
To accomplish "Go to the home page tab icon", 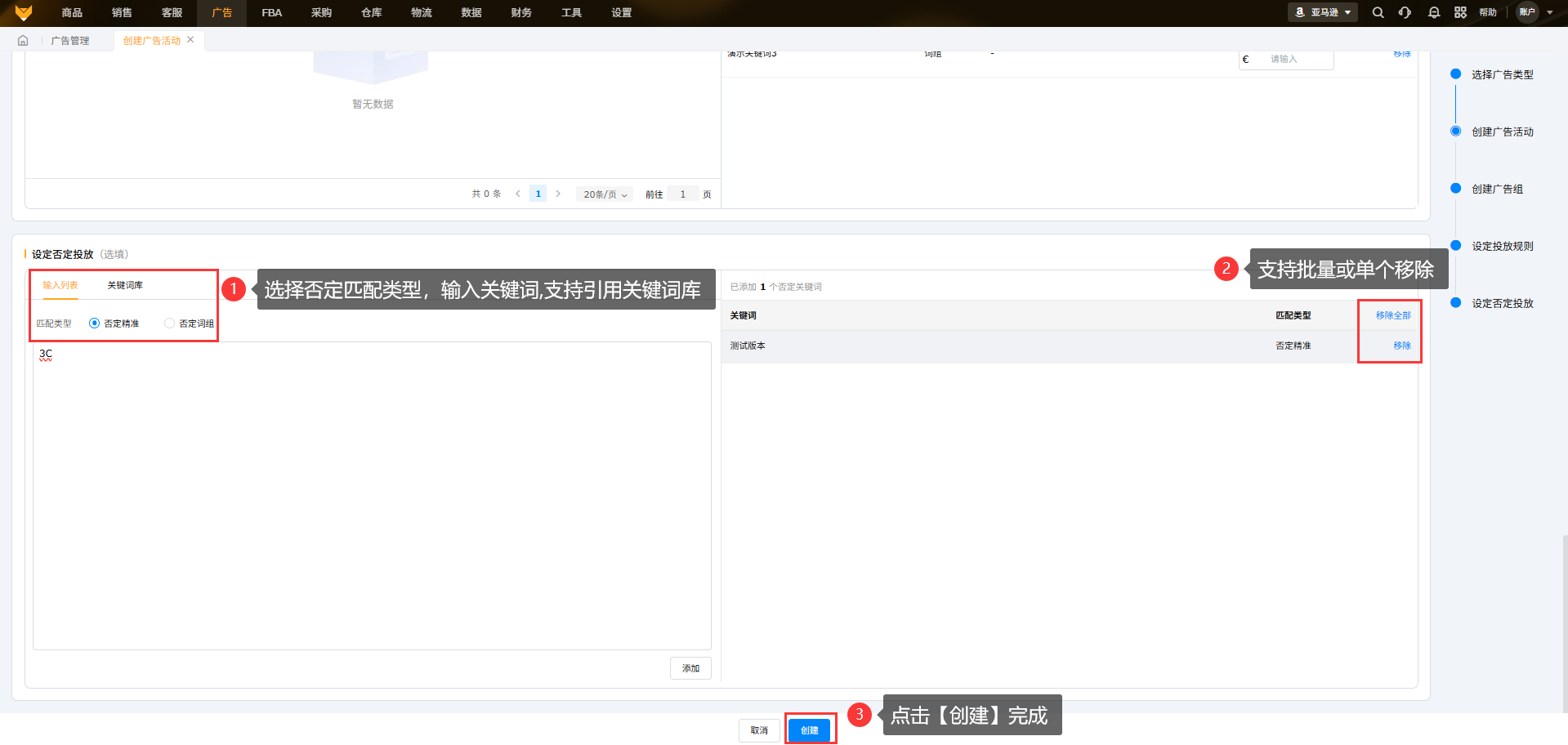I will pos(23,40).
